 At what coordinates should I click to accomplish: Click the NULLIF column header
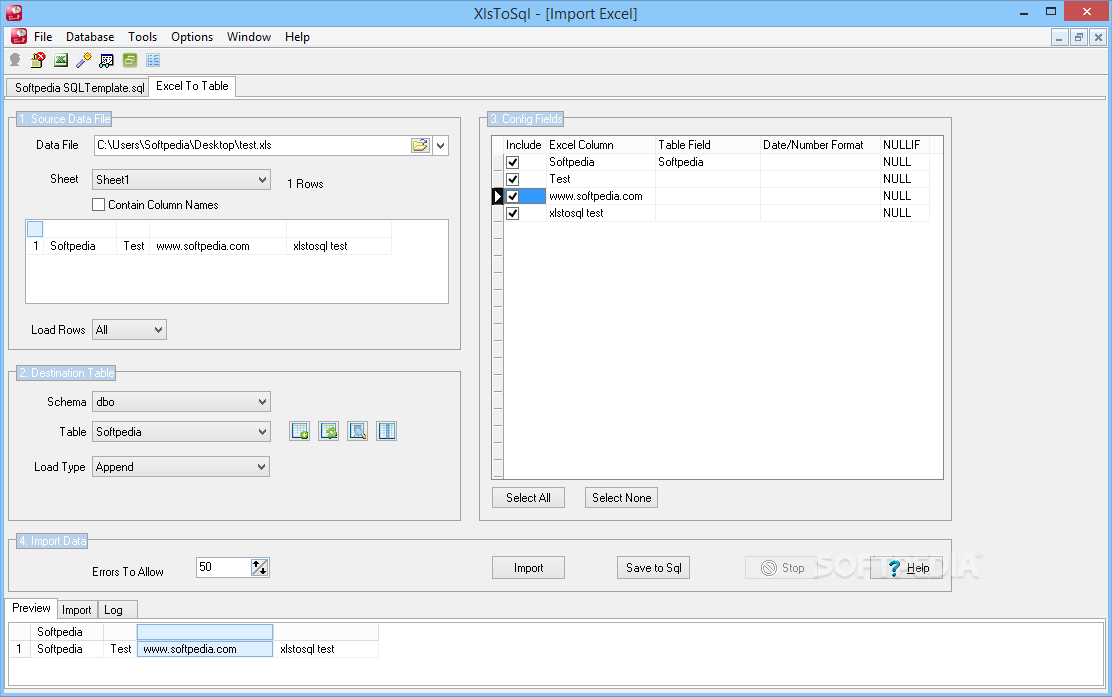coord(904,145)
